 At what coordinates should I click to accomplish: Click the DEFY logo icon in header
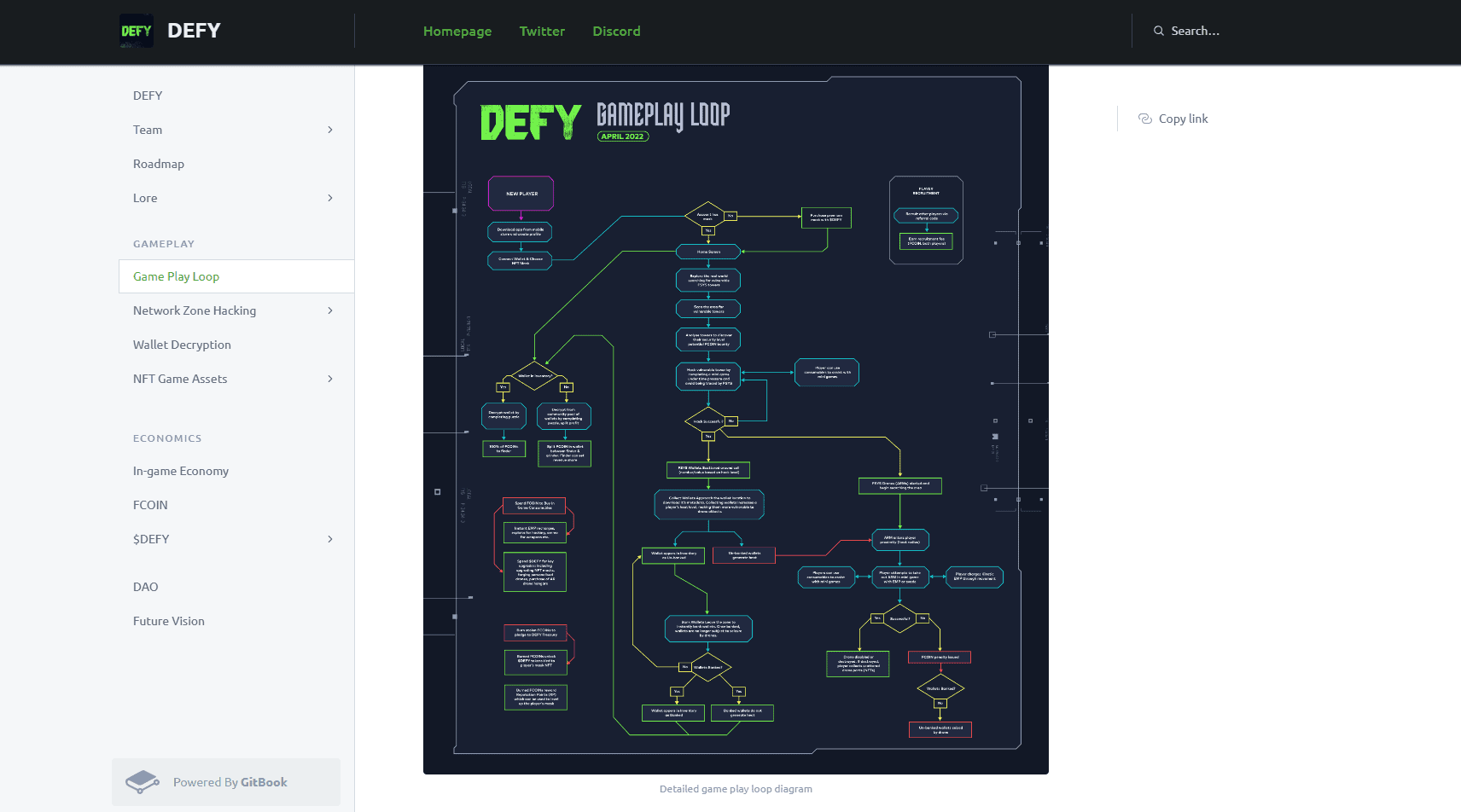pos(137,31)
